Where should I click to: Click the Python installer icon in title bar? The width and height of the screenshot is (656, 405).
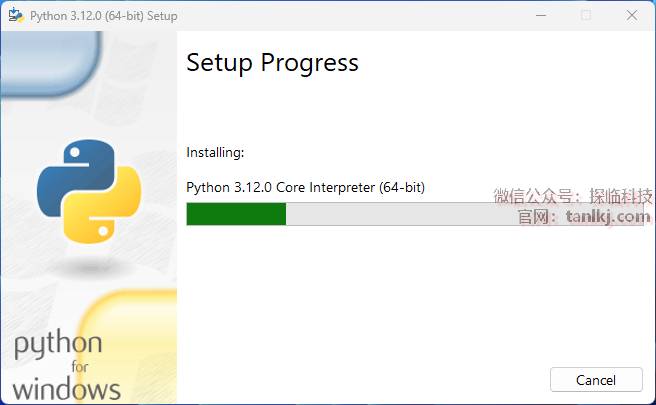coord(17,15)
